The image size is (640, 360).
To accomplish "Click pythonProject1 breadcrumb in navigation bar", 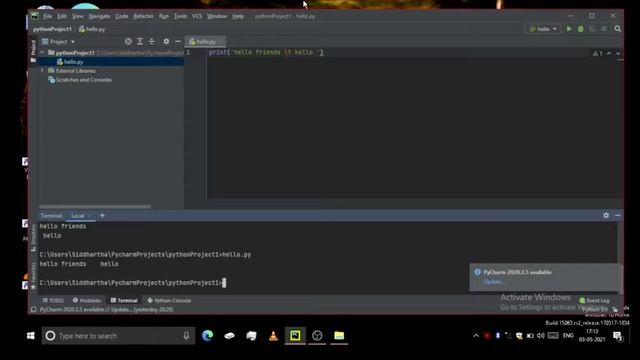I will point(52,29).
